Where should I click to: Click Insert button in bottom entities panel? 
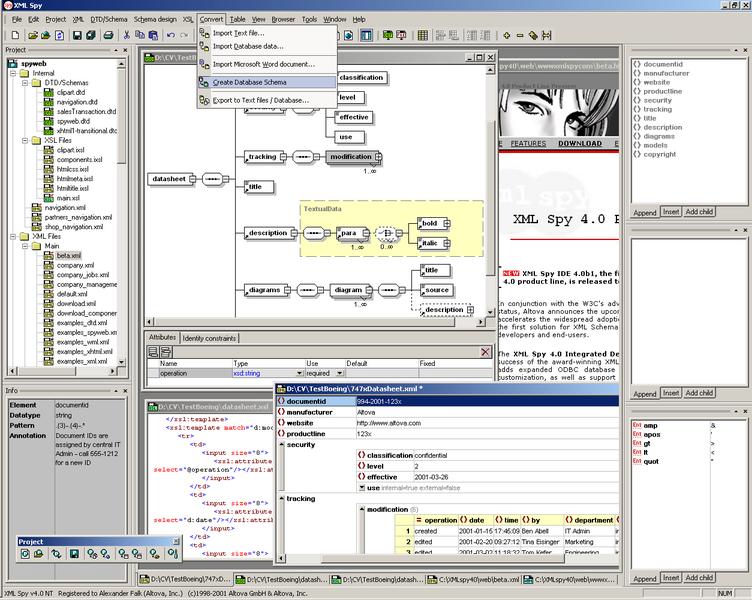click(670, 578)
